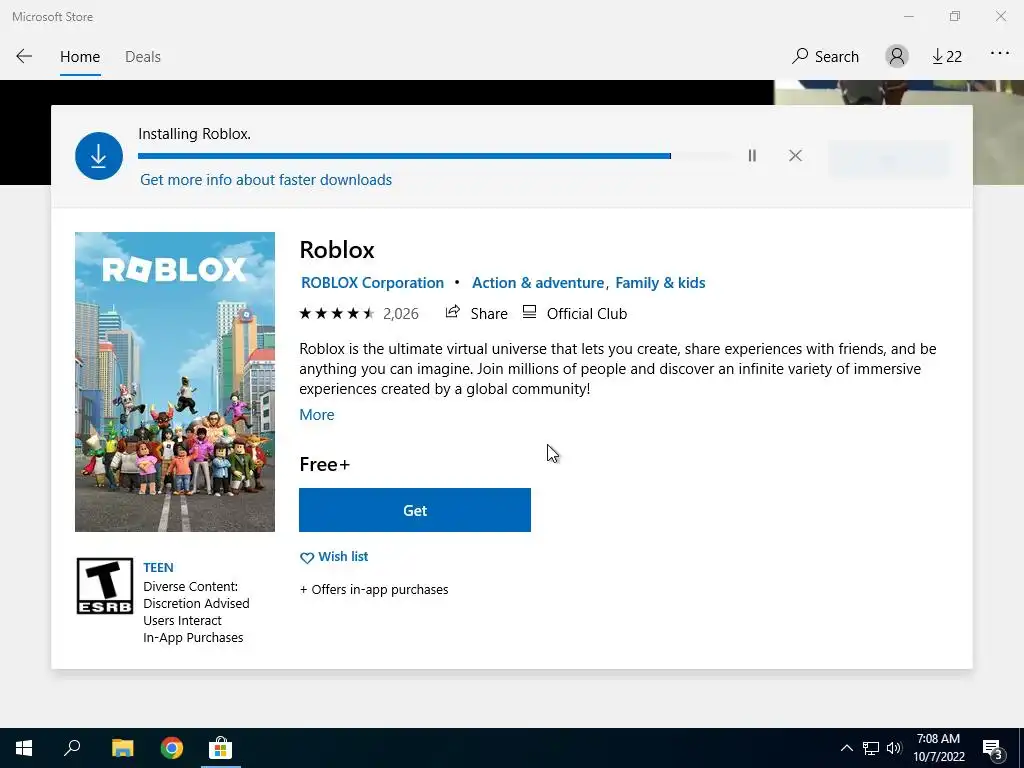Open taskbar search magnifier
This screenshot has width=1024, height=768.
pos(72,748)
